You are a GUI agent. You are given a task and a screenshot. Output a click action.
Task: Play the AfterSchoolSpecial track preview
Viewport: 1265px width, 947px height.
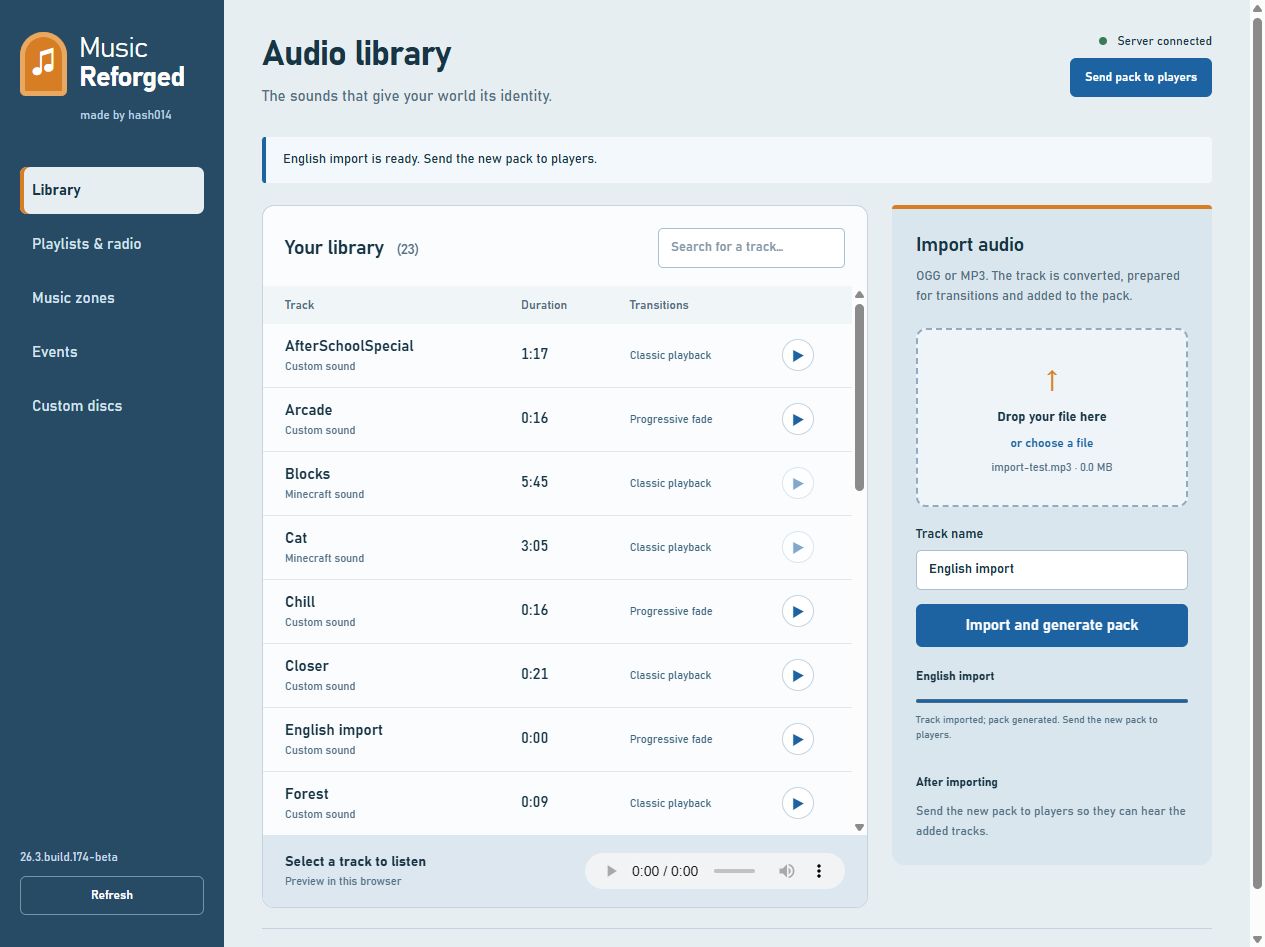pos(797,355)
